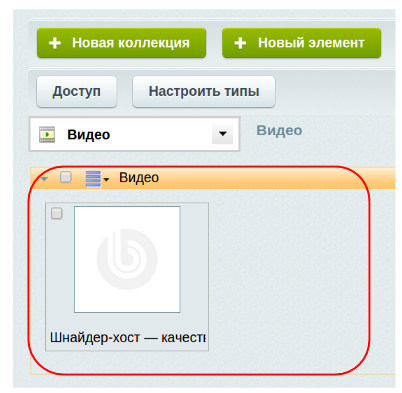This screenshot has height=393, width=402.
Task: Click the Bitrix logo placeholder image
Action: point(127,259)
